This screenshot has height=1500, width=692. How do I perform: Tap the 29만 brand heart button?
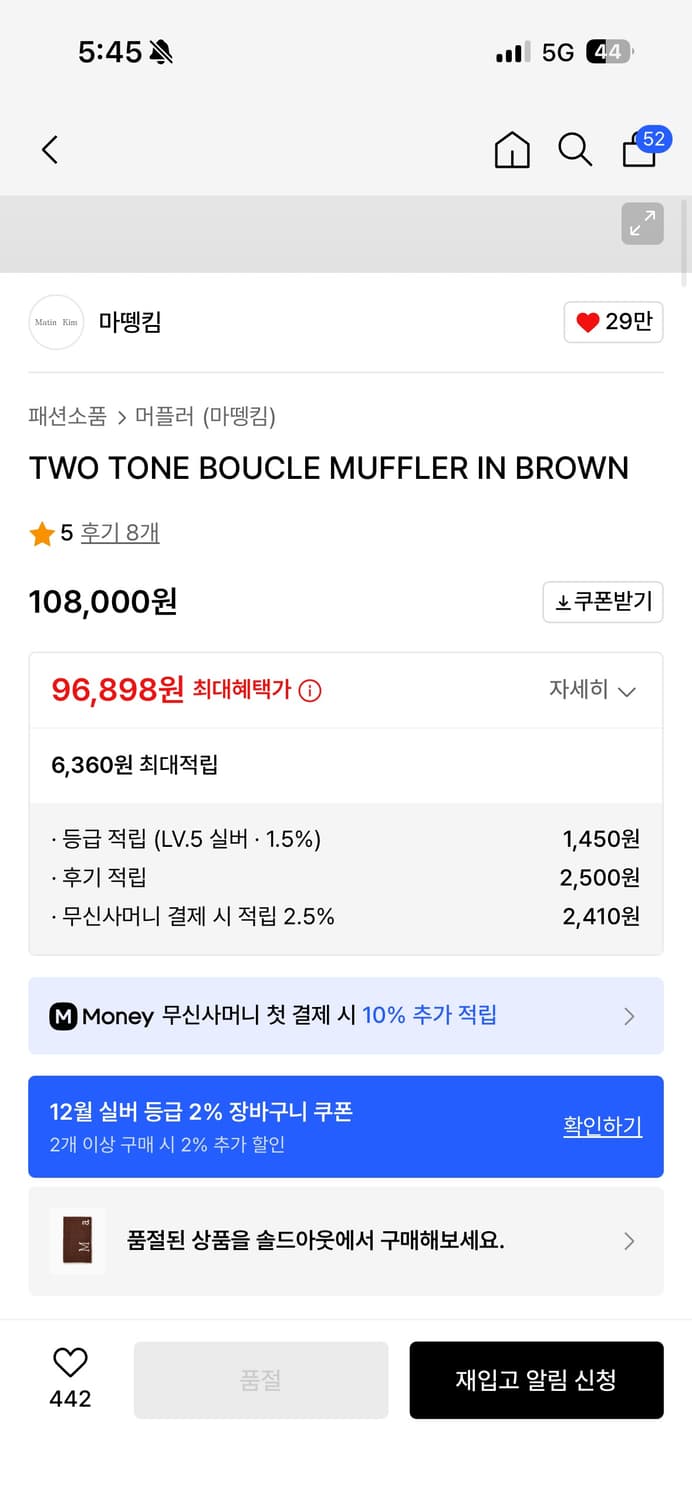click(x=613, y=322)
